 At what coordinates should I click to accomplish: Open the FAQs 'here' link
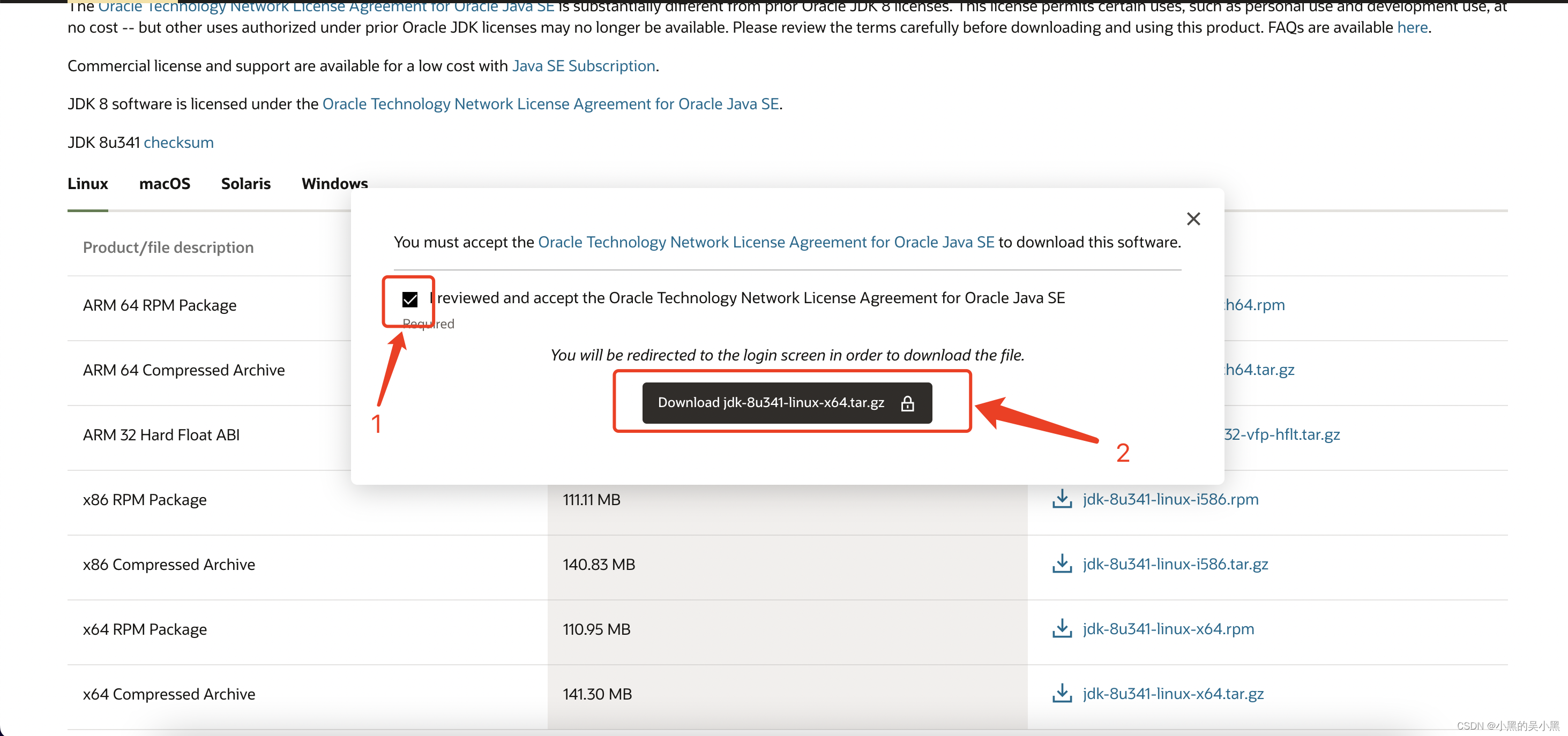1412,27
